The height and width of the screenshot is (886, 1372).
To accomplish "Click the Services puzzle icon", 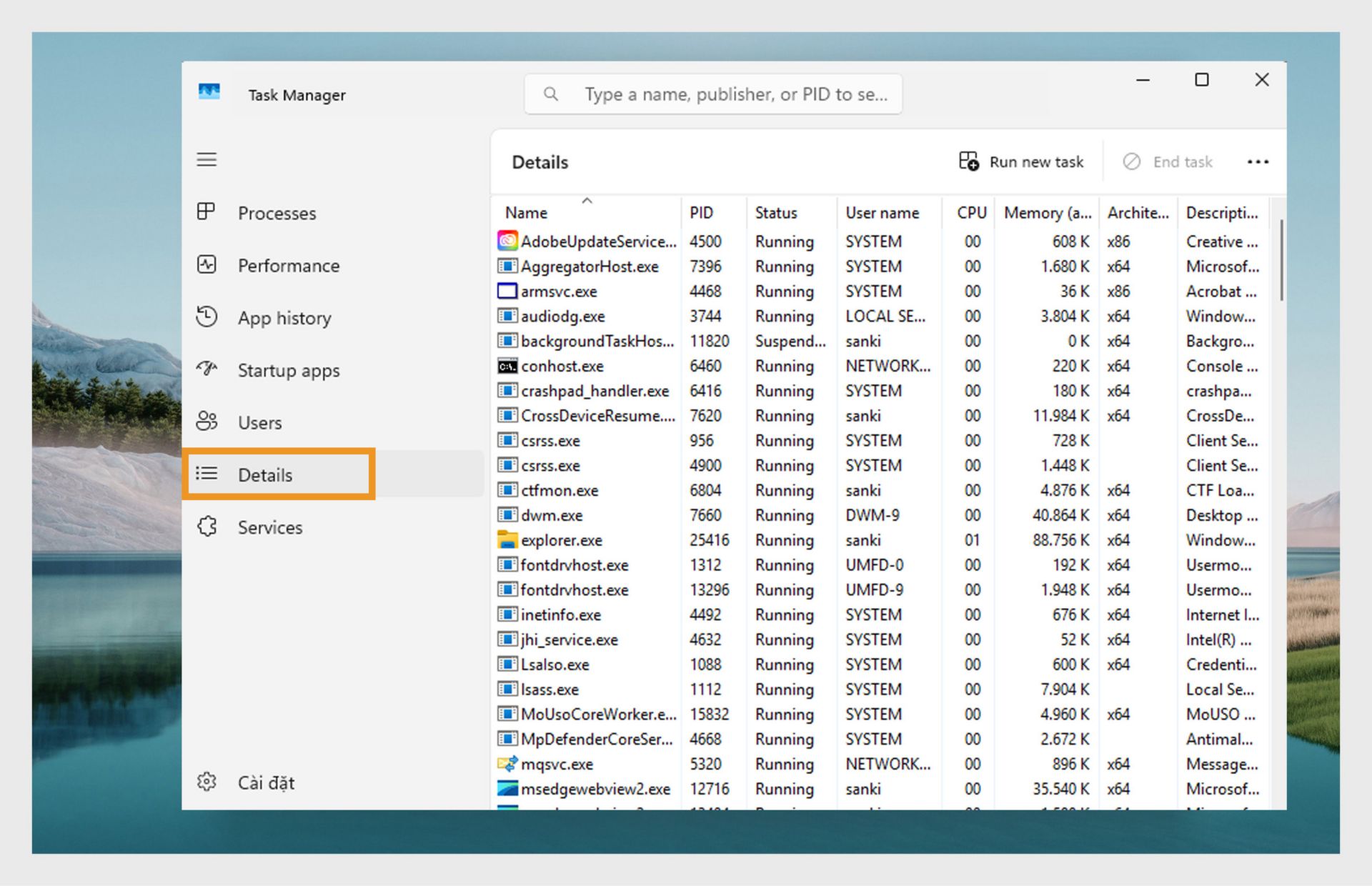I will [207, 527].
